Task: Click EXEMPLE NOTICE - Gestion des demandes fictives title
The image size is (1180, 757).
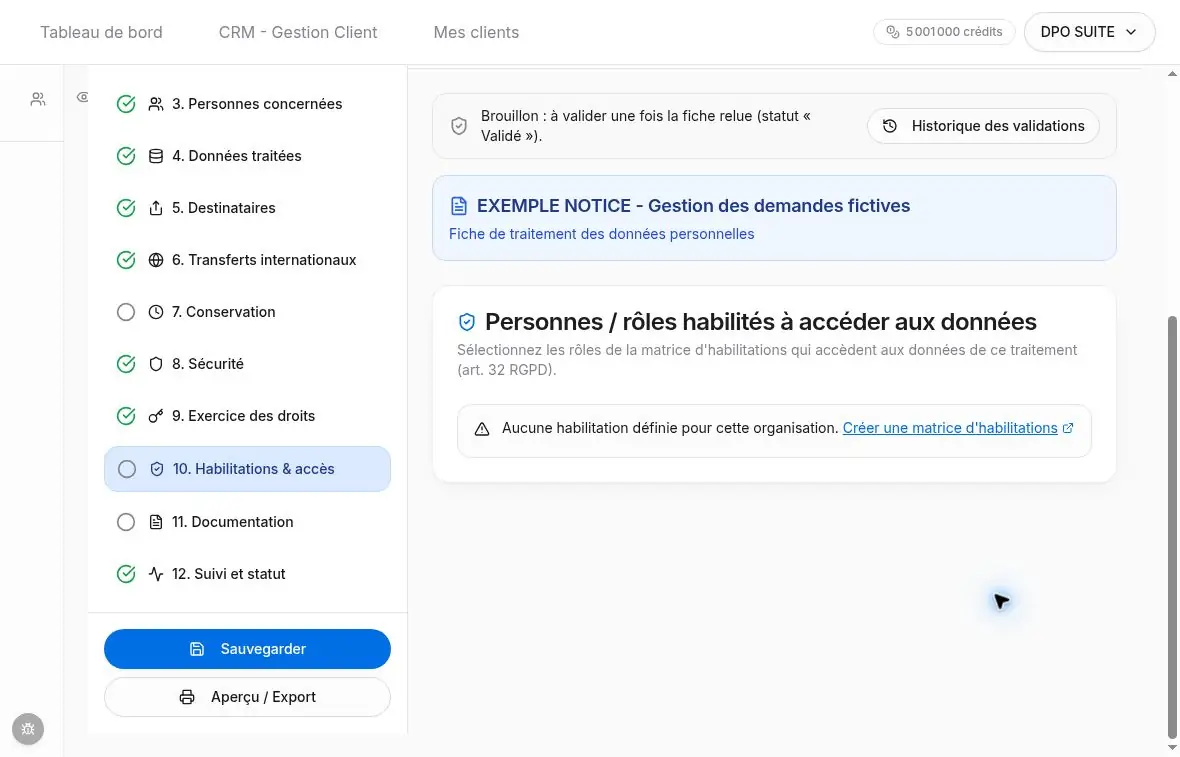Action: (693, 205)
